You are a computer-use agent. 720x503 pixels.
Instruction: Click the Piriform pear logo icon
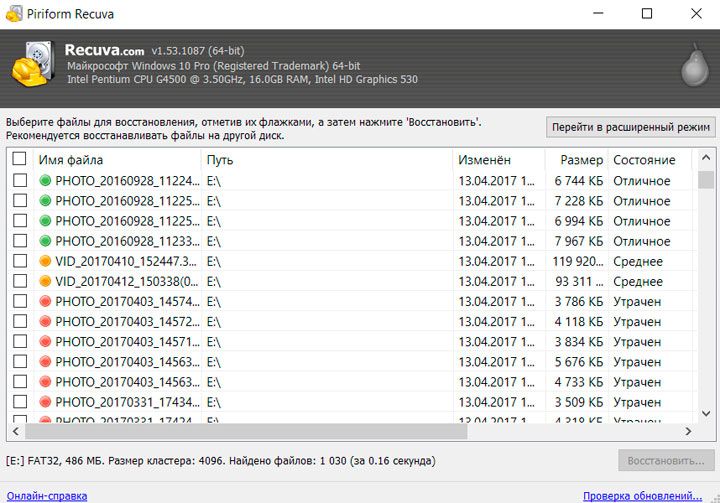695,66
